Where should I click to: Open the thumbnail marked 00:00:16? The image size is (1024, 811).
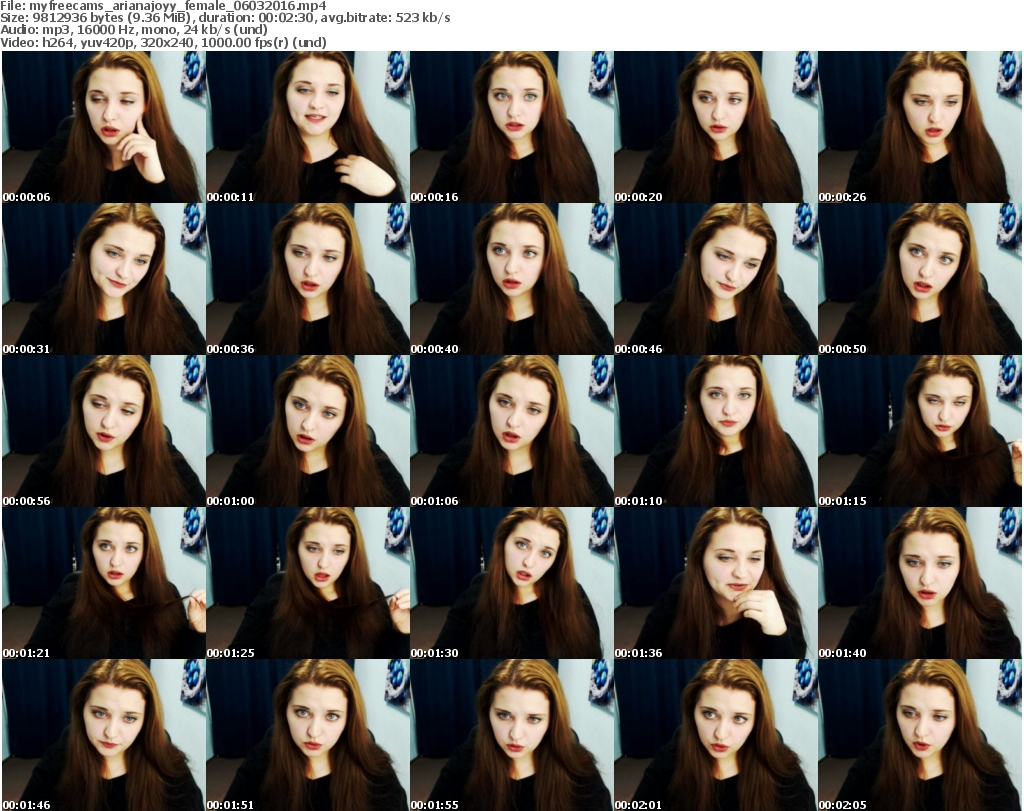(511, 127)
